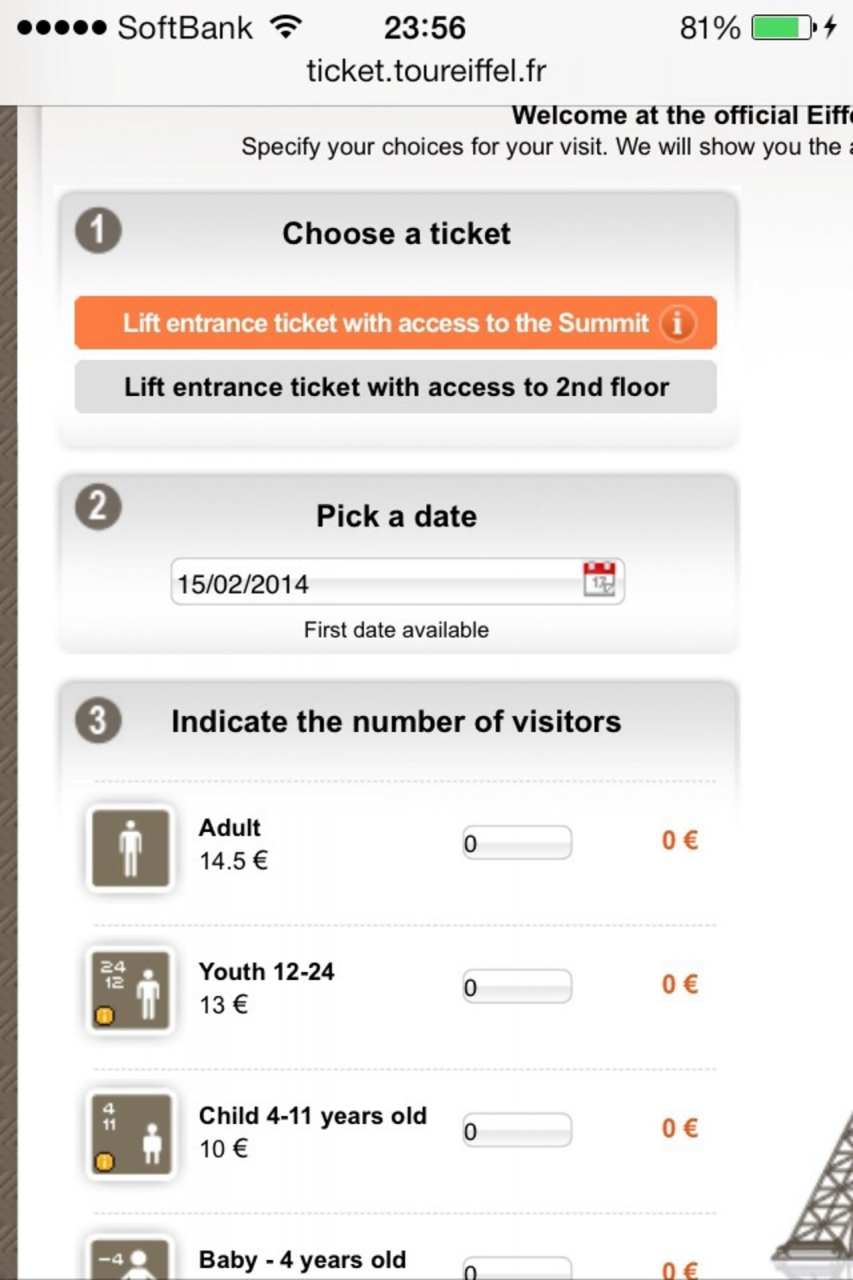Click the Child 4-11 visitor icon

point(130,1135)
